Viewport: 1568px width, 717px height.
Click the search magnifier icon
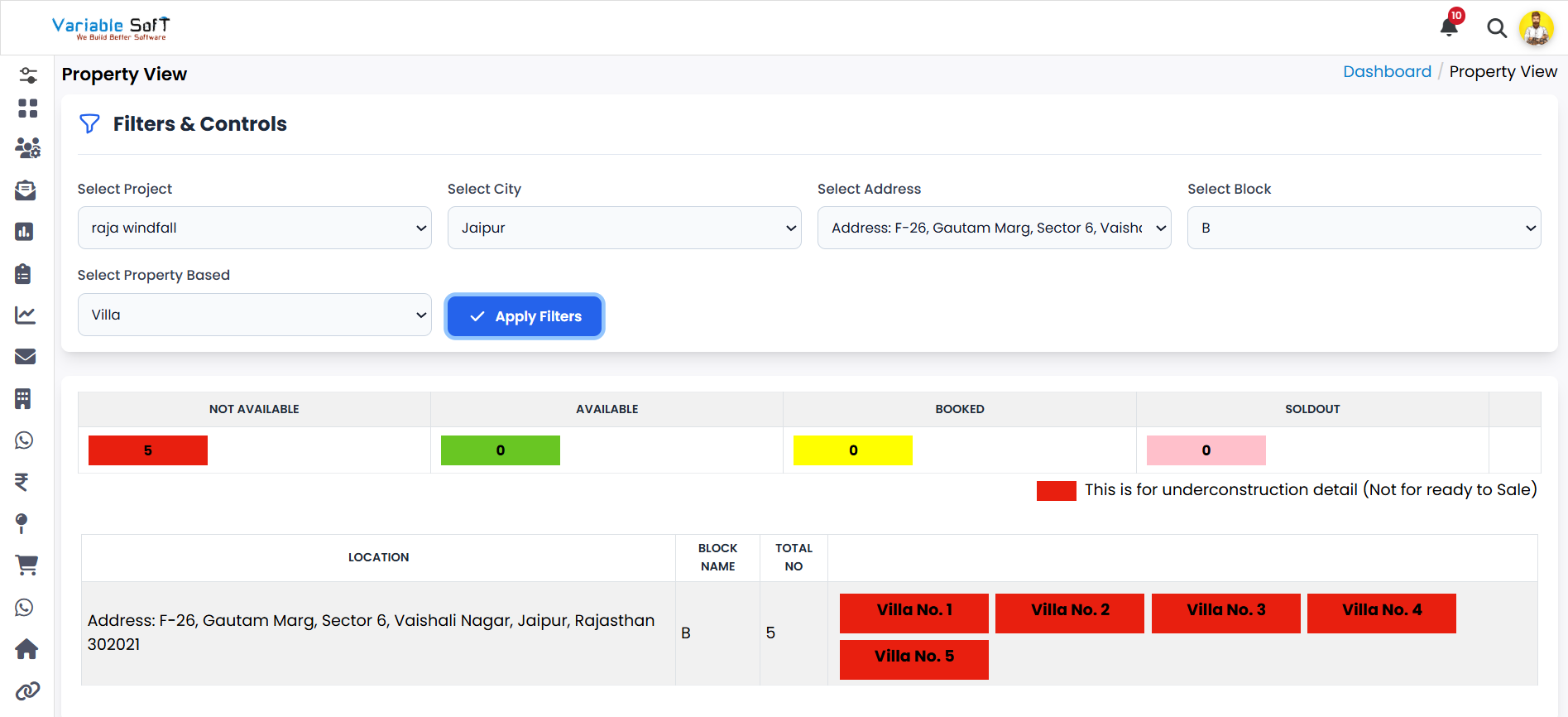[1496, 28]
